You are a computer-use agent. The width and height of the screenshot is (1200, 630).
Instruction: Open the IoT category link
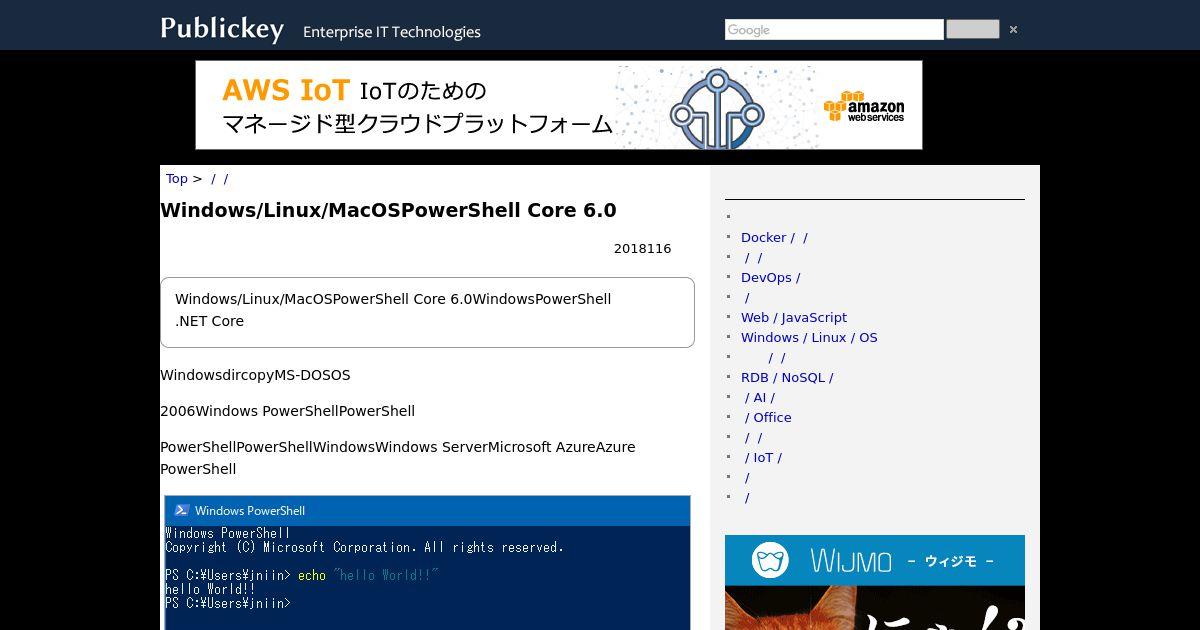tap(763, 458)
